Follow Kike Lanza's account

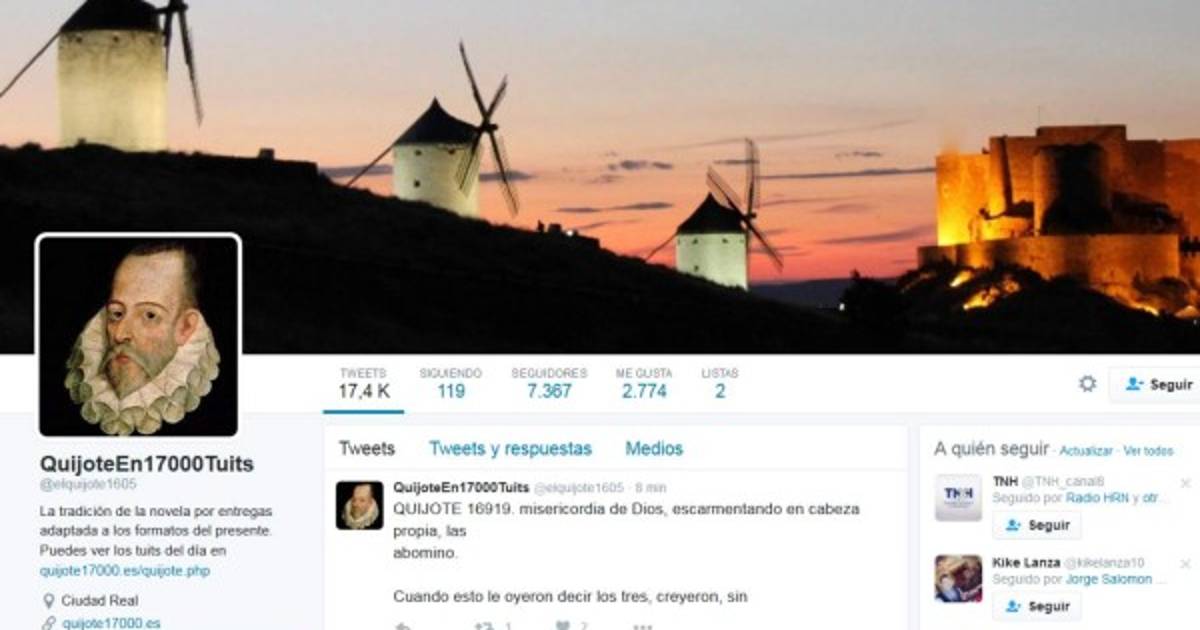pyautogui.click(x=1037, y=606)
